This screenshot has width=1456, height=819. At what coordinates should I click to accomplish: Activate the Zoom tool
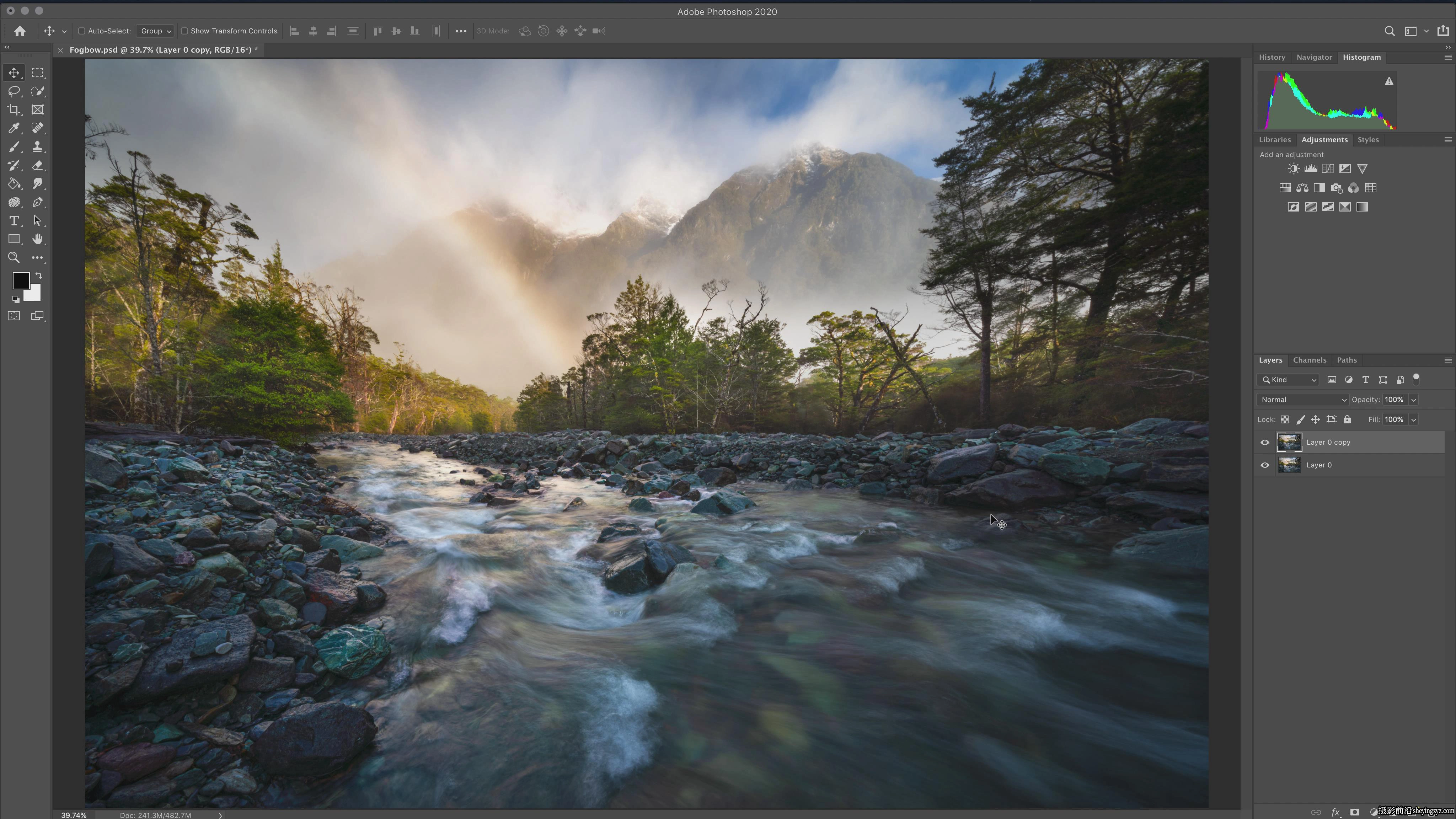click(x=14, y=258)
